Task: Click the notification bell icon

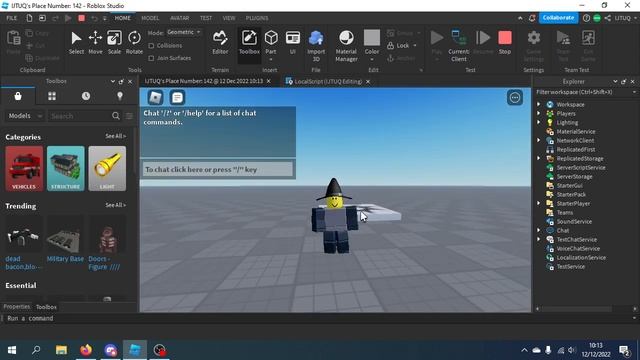Action: 532,18
